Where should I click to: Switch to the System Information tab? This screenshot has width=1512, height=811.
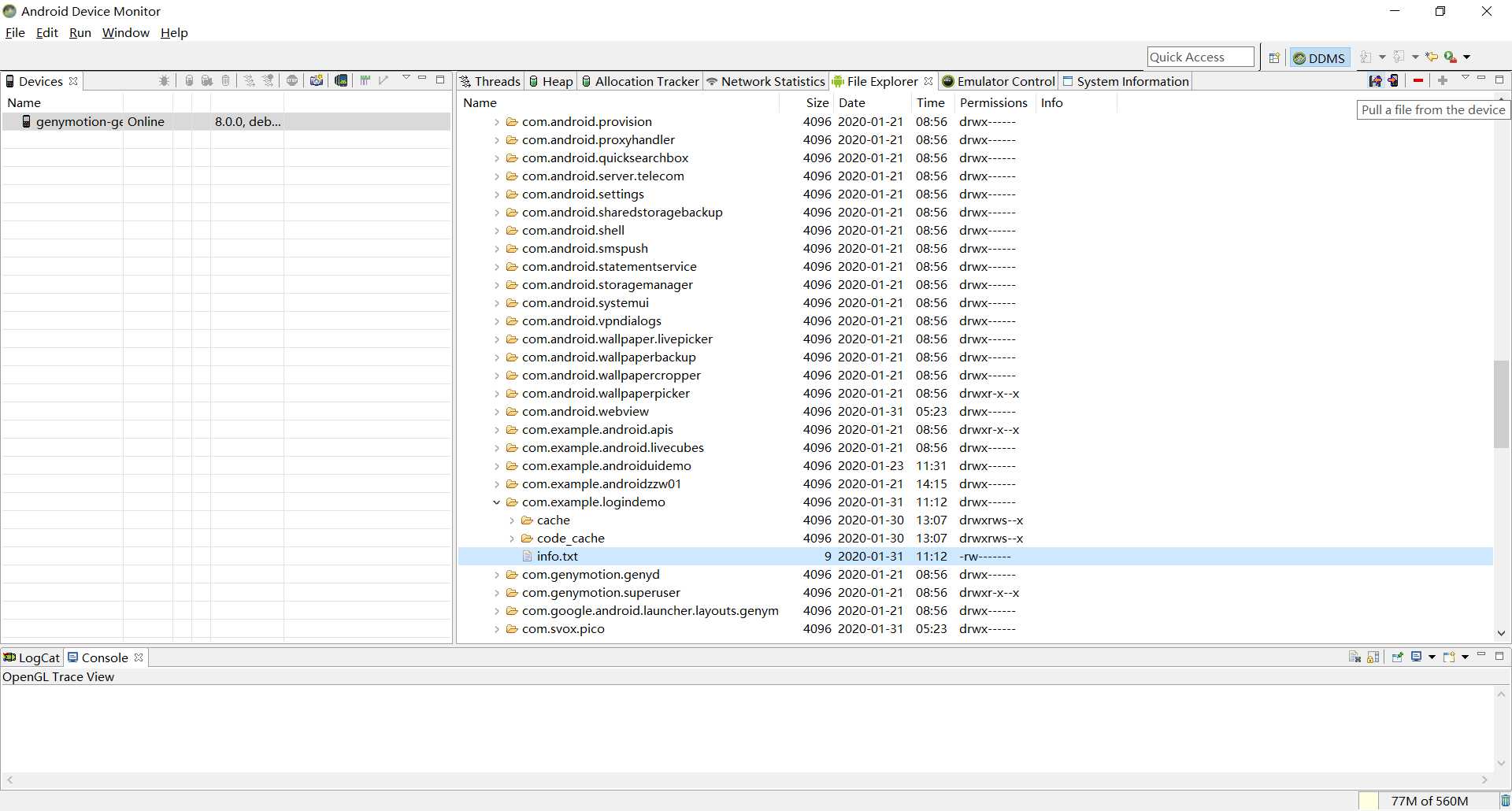pos(1125,81)
